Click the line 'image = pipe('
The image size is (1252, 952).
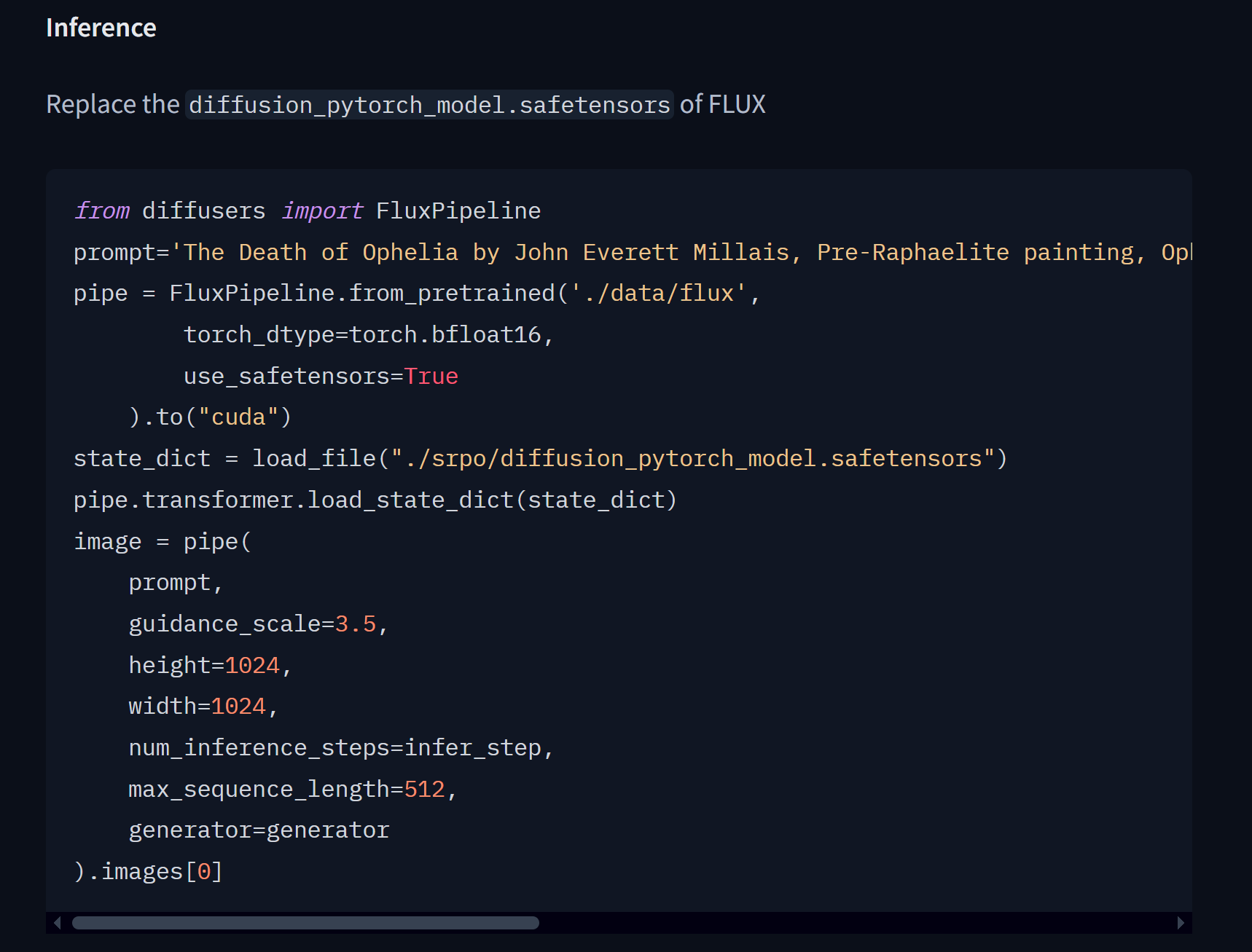click(x=163, y=541)
